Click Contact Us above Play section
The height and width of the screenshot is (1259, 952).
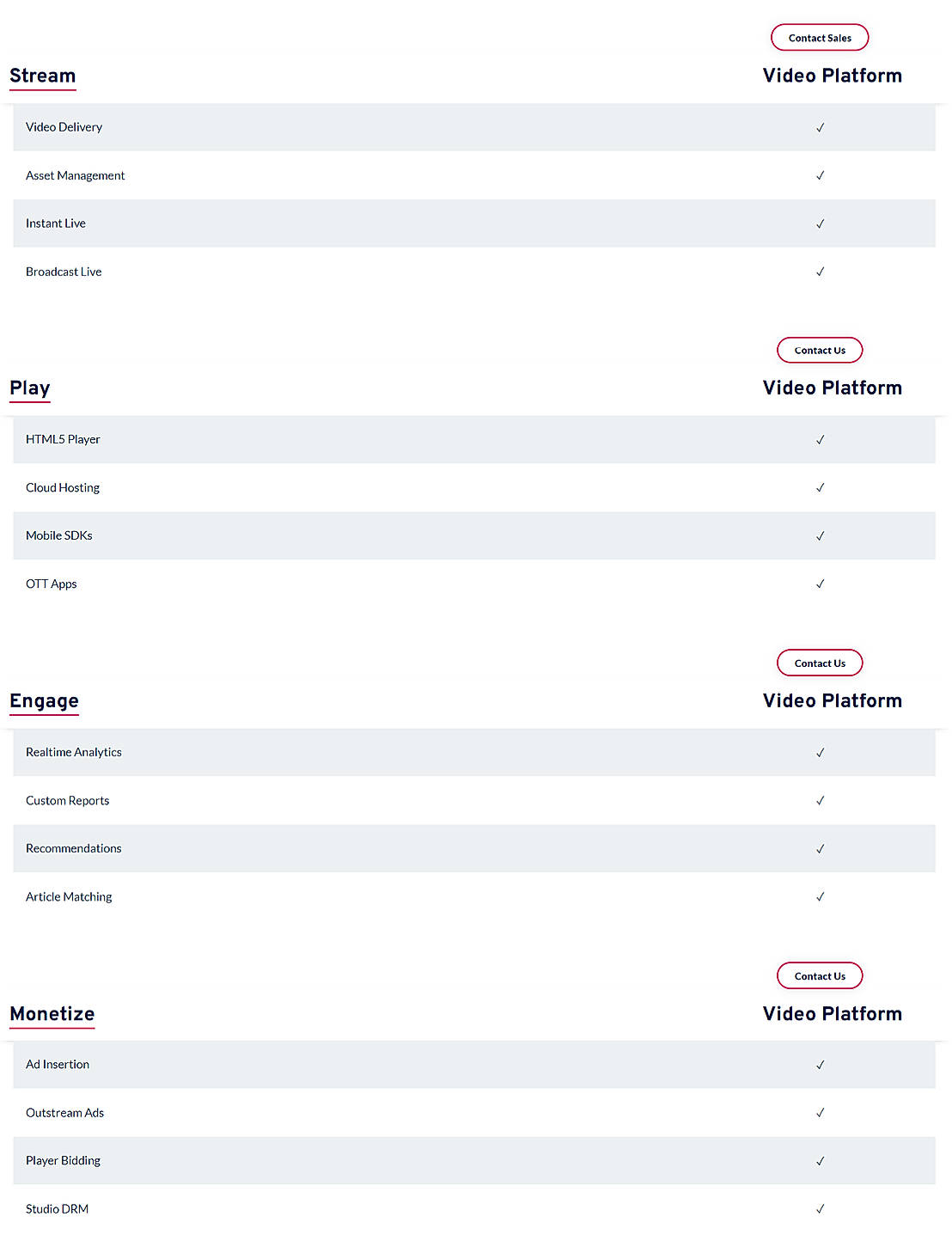click(x=820, y=351)
